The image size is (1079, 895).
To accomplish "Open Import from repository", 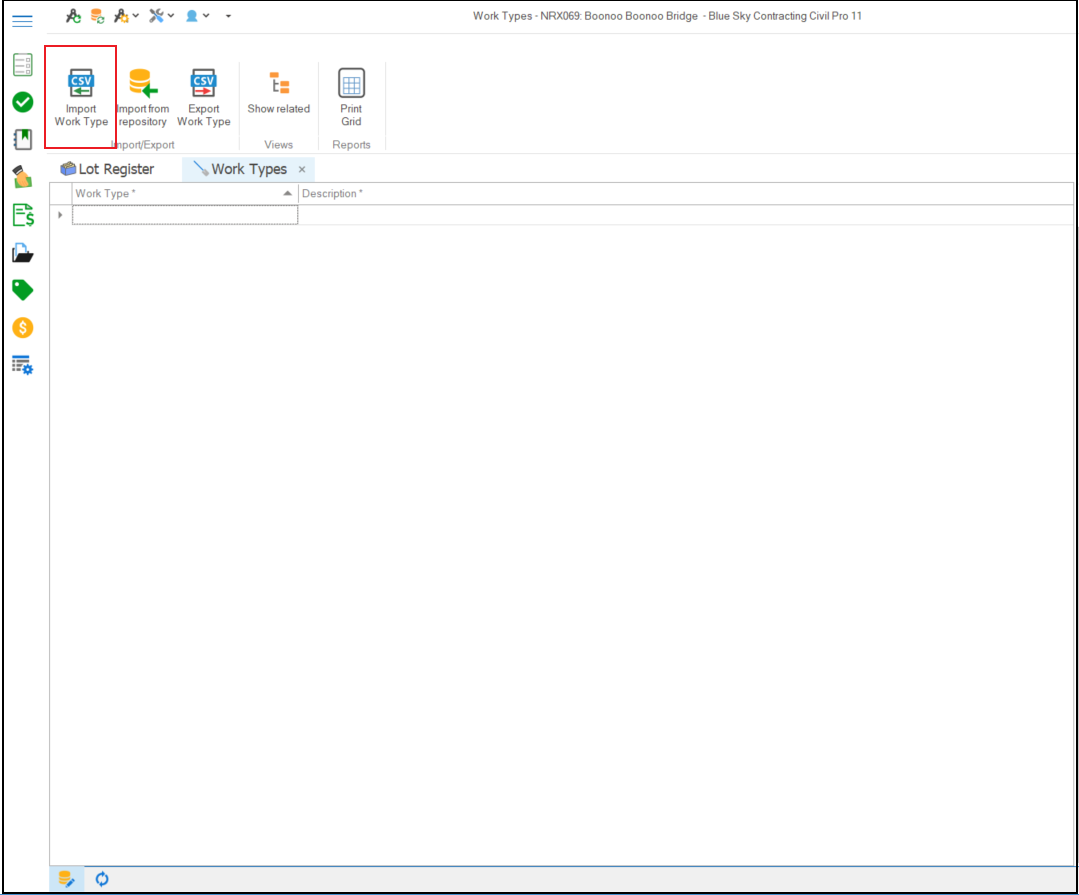I will pos(142,97).
